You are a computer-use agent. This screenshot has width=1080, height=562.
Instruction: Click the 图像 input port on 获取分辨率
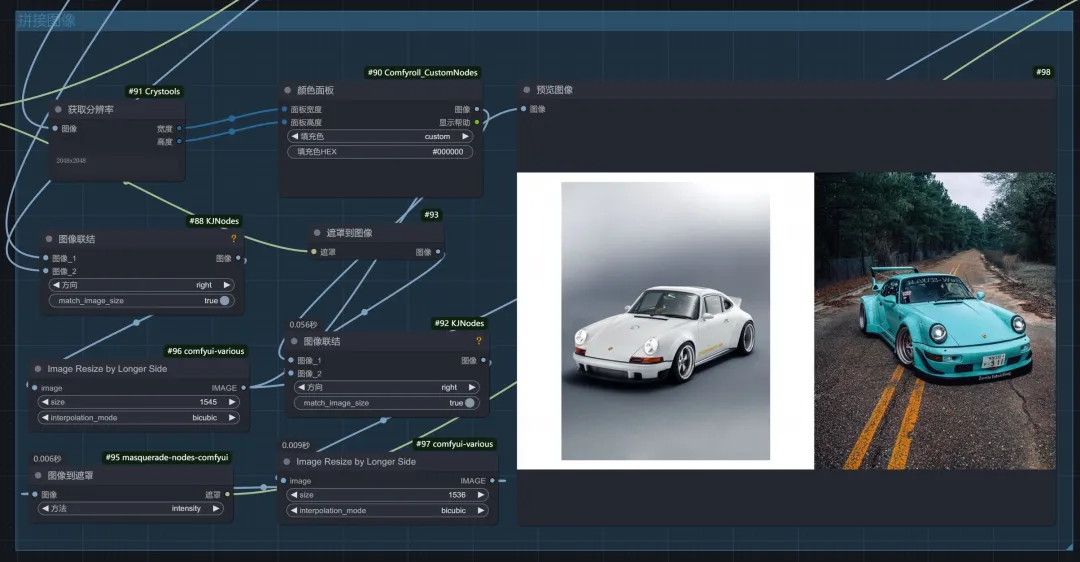[55, 128]
